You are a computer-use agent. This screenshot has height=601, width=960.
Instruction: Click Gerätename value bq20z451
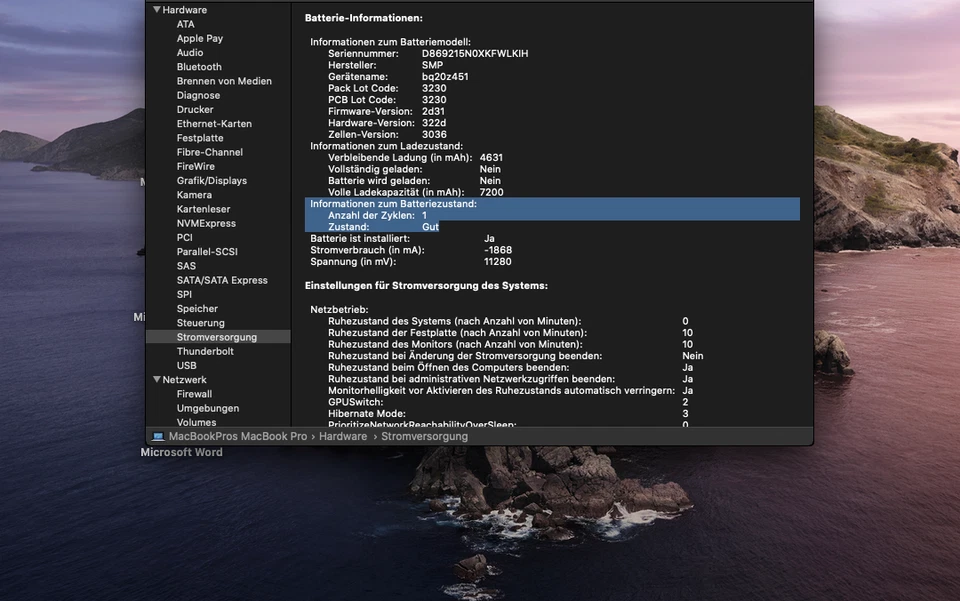pos(444,77)
